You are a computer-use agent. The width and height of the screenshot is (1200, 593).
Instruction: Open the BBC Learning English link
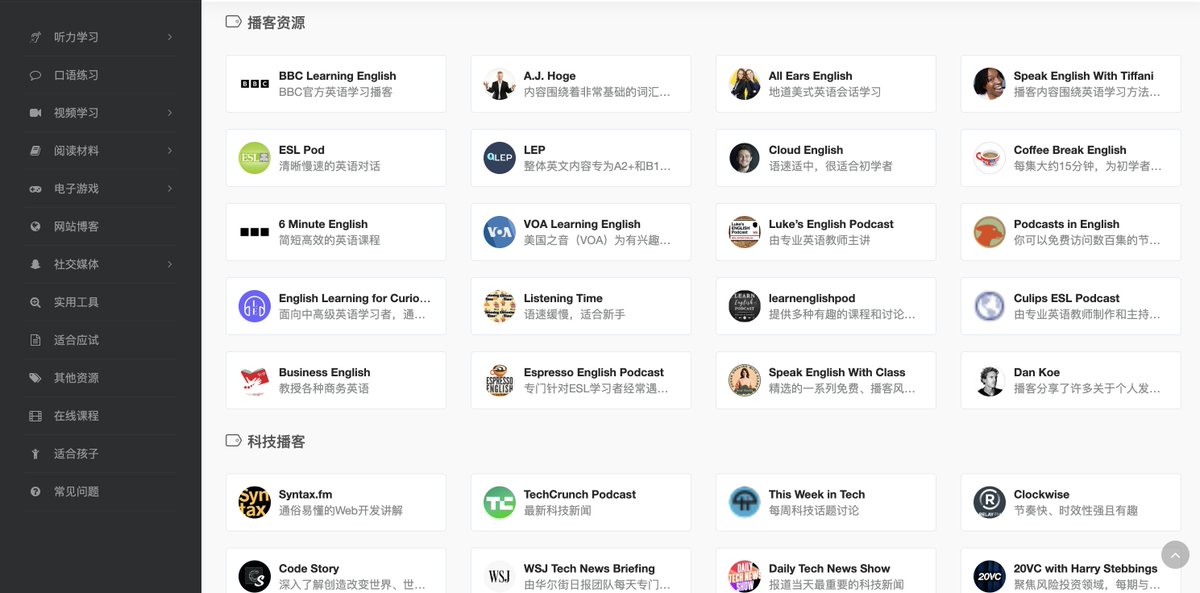click(x=337, y=76)
